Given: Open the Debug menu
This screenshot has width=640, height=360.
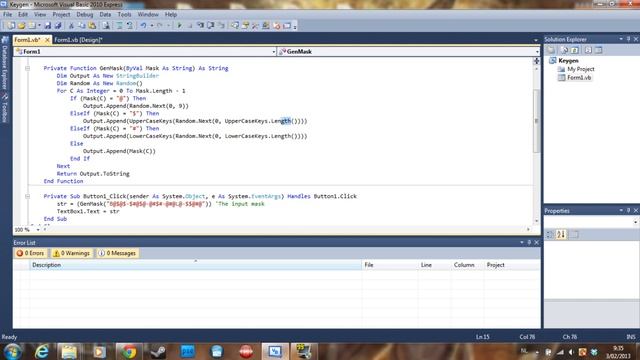Looking at the screenshot, I should point(84,14).
